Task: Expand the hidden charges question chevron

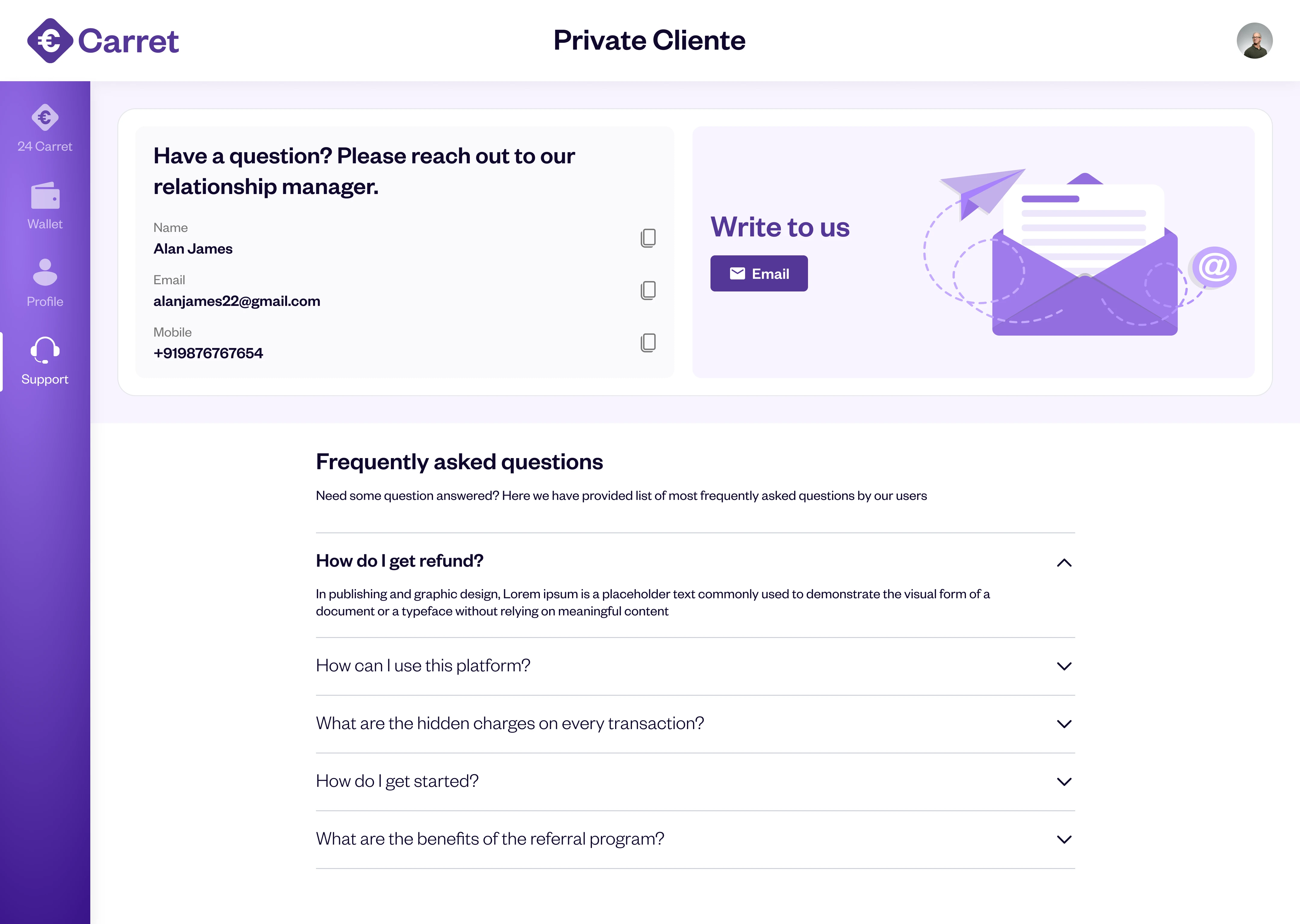Action: 1064,724
